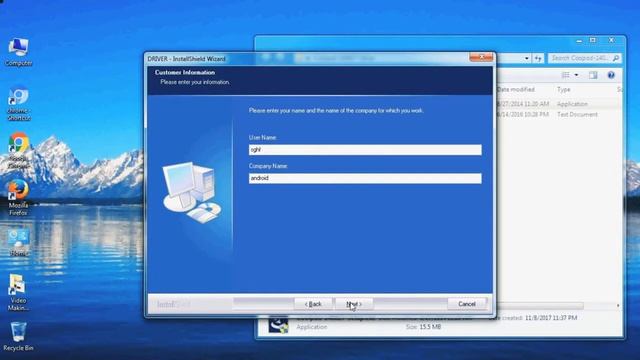Open the view options dropdown arrow
Image resolution: width=640 pixels, height=360 pixels.
point(576,75)
